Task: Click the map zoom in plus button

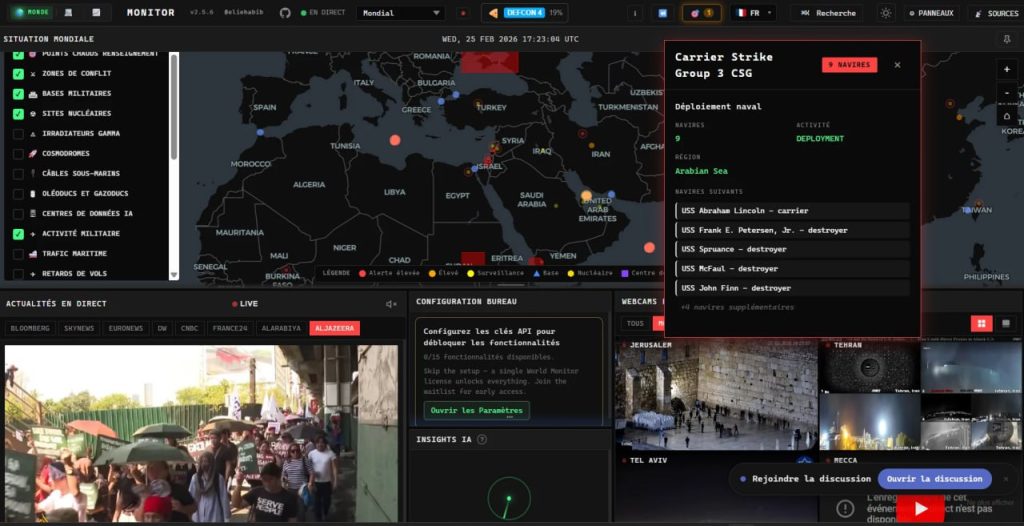Action: tap(1007, 69)
